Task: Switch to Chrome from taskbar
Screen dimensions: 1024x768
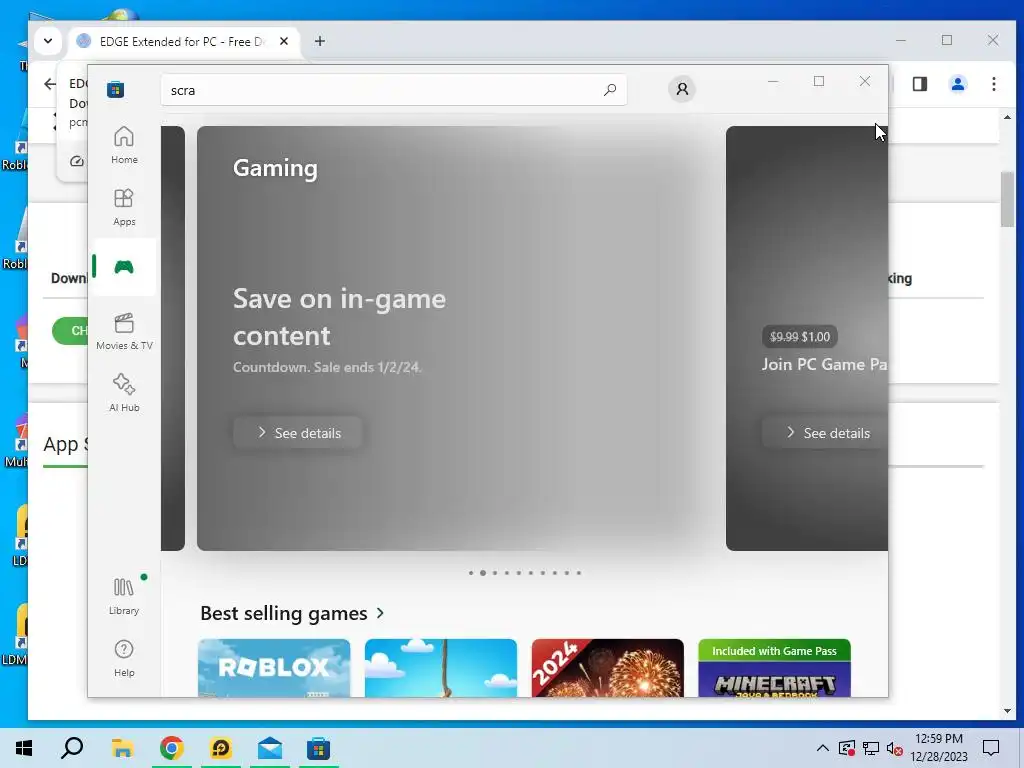Action: [171, 748]
